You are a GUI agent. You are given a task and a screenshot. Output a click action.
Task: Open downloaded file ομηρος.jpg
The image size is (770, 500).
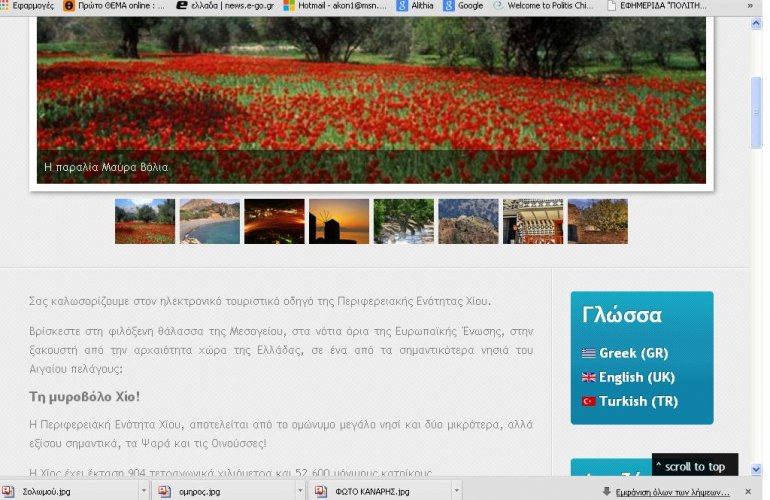[223, 491]
